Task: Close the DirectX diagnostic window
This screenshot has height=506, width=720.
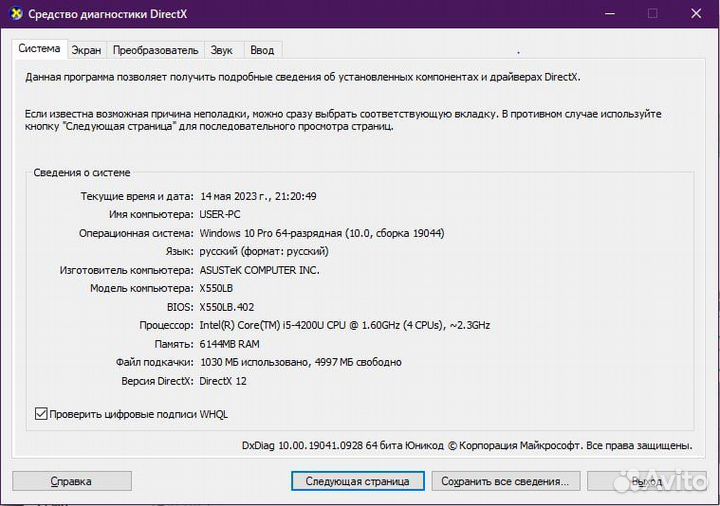Action: coord(696,14)
